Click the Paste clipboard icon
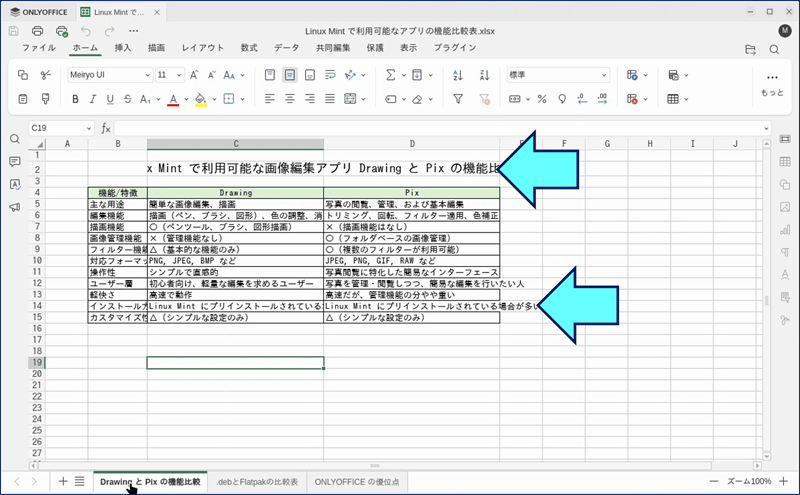Viewport: 800px width, 495px height. tap(23, 98)
